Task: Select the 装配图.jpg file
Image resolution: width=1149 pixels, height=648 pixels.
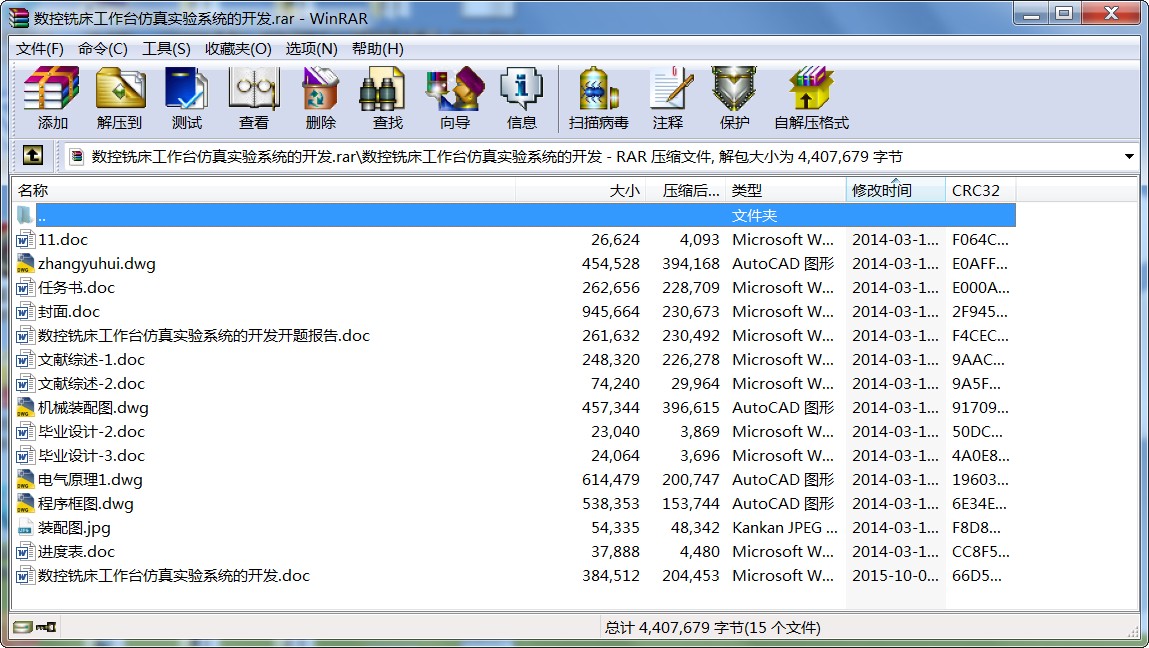Action: coord(74,528)
